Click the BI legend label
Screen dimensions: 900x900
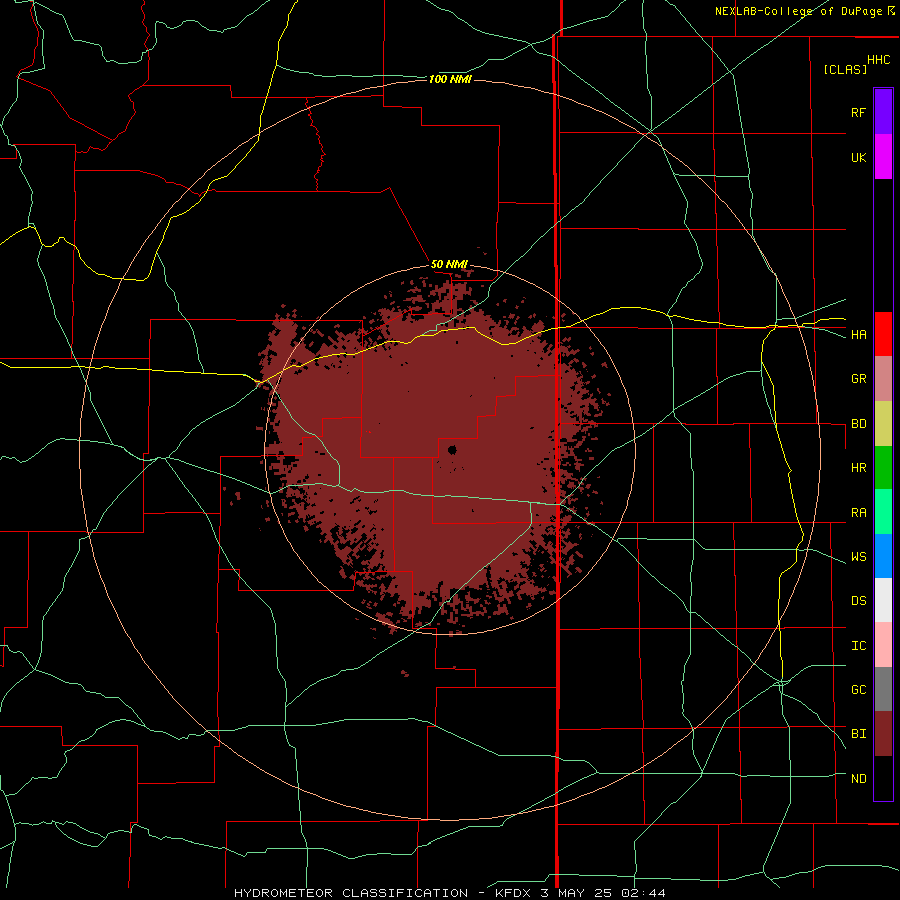[858, 734]
